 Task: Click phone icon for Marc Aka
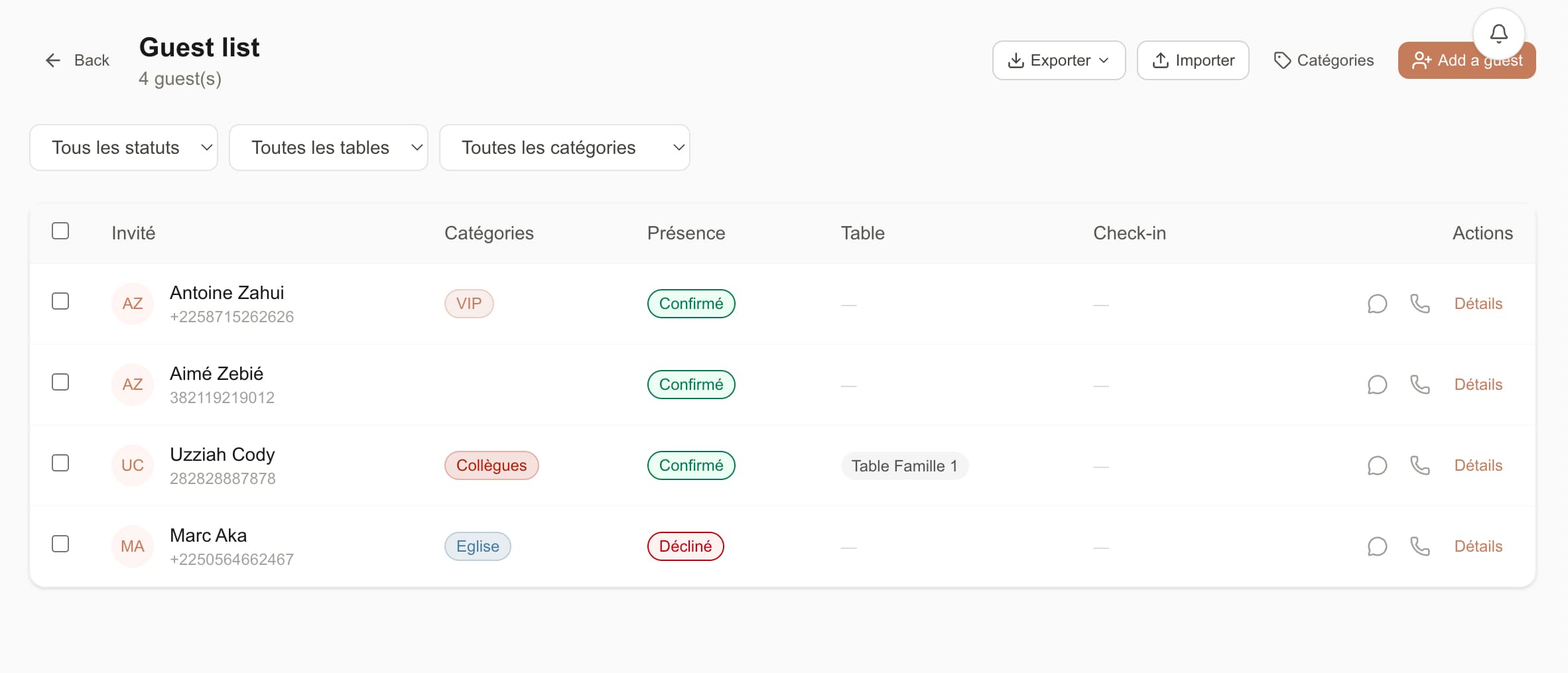(1419, 546)
